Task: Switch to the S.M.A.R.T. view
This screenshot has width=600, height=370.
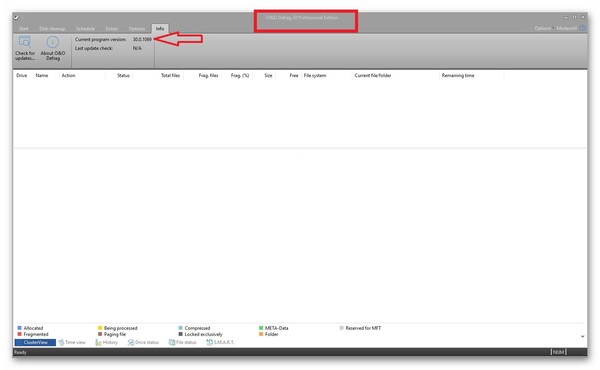Action: tap(220, 342)
